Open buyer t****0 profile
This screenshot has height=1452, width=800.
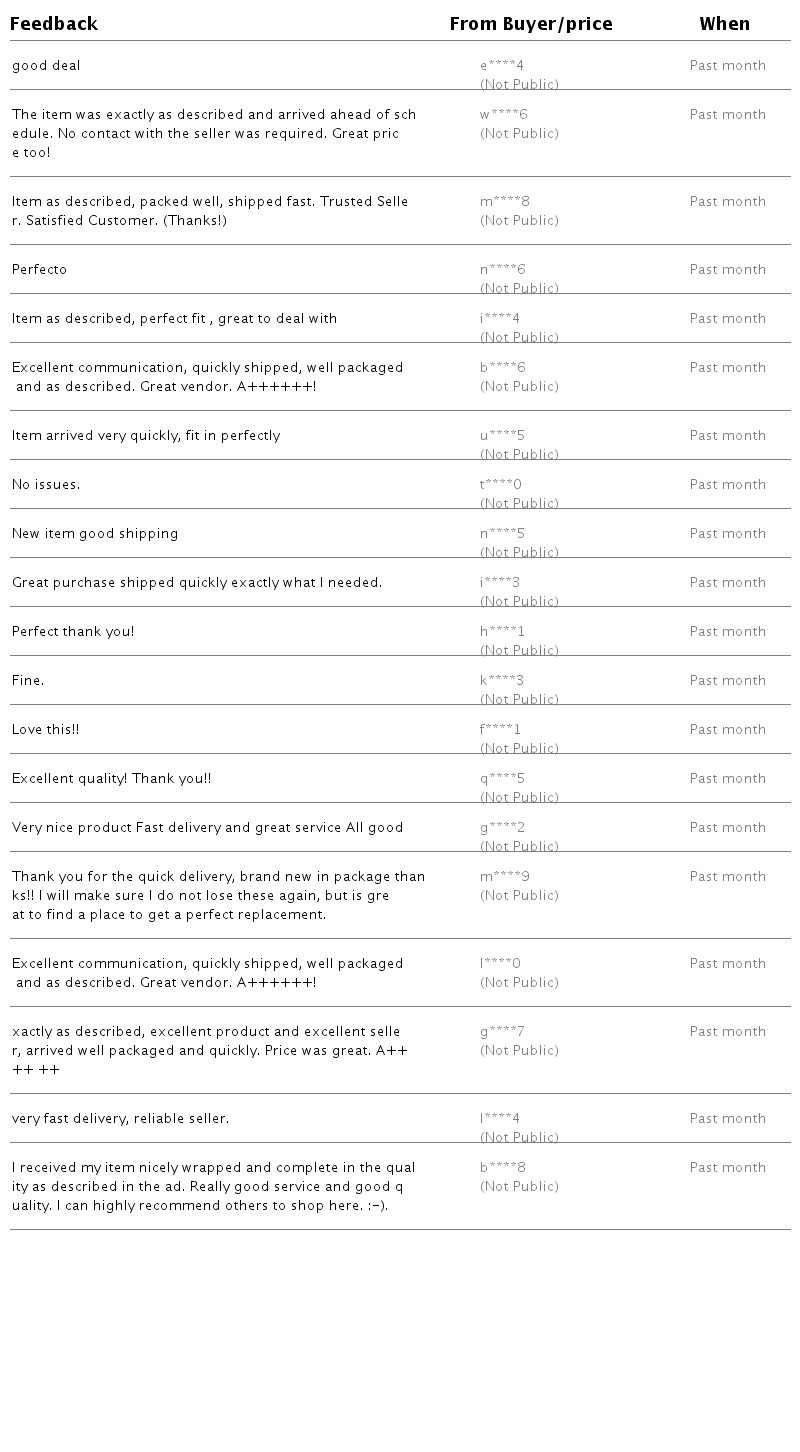click(500, 485)
